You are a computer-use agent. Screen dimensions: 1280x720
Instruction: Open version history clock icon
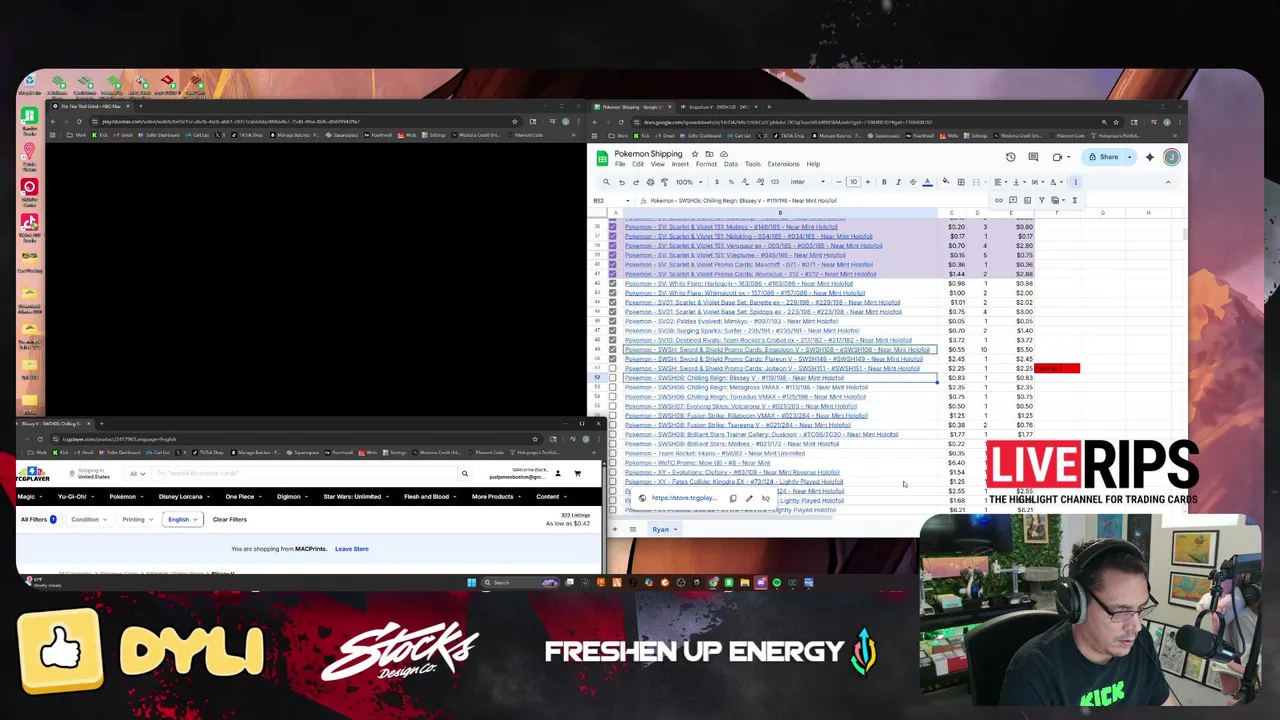(x=1010, y=157)
